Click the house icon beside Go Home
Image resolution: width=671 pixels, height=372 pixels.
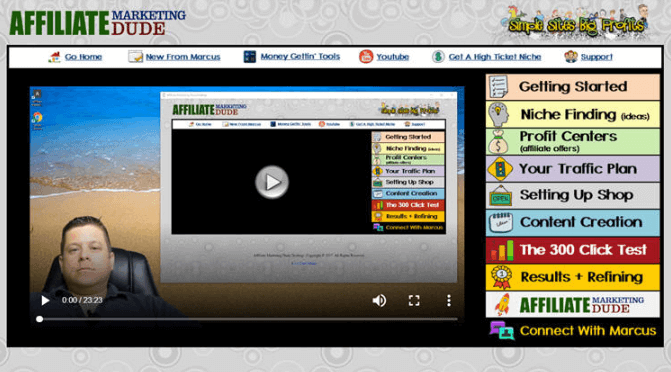click(54, 57)
